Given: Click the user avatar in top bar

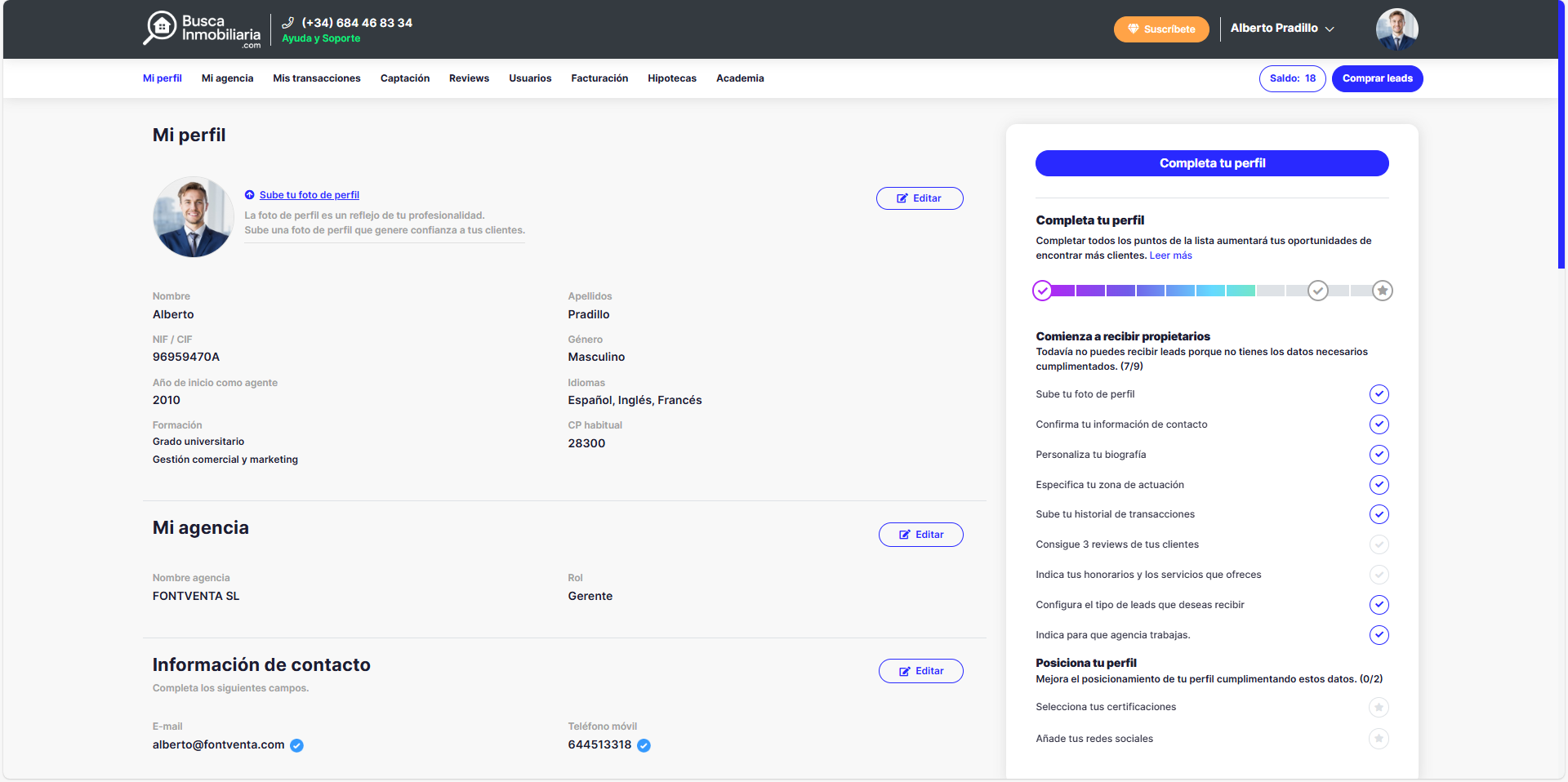Looking at the screenshot, I should coord(1396,29).
